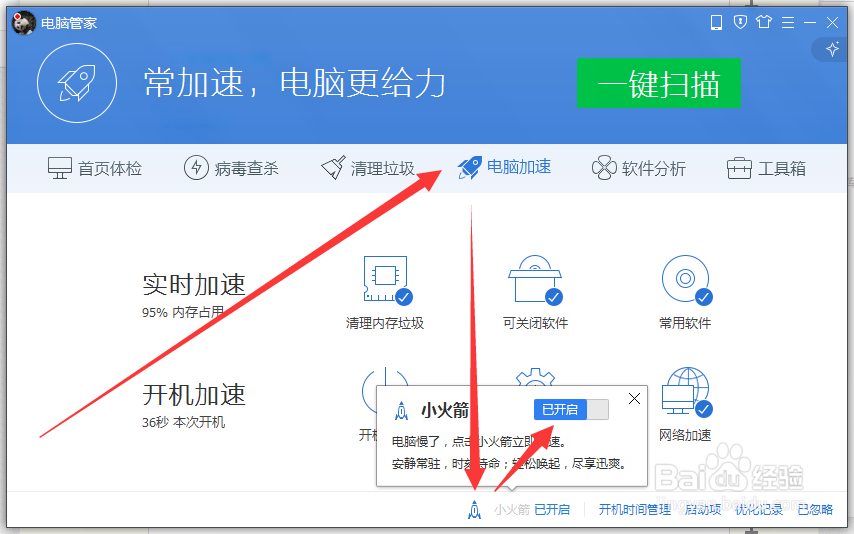
Task: Open the 优化记录 link
Action: [759, 509]
